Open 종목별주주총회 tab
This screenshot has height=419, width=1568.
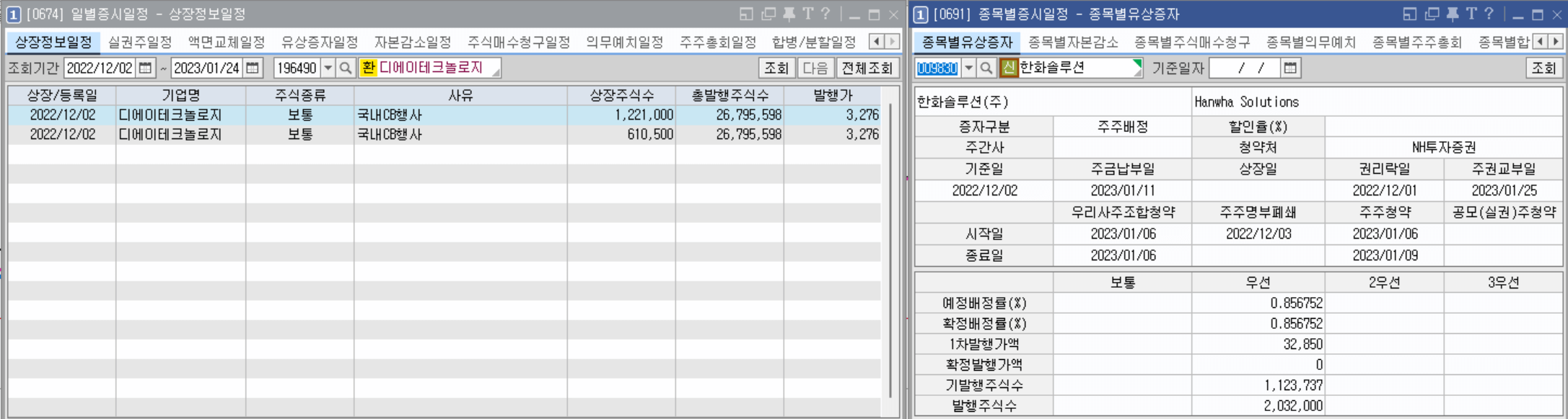click(x=1417, y=42)
